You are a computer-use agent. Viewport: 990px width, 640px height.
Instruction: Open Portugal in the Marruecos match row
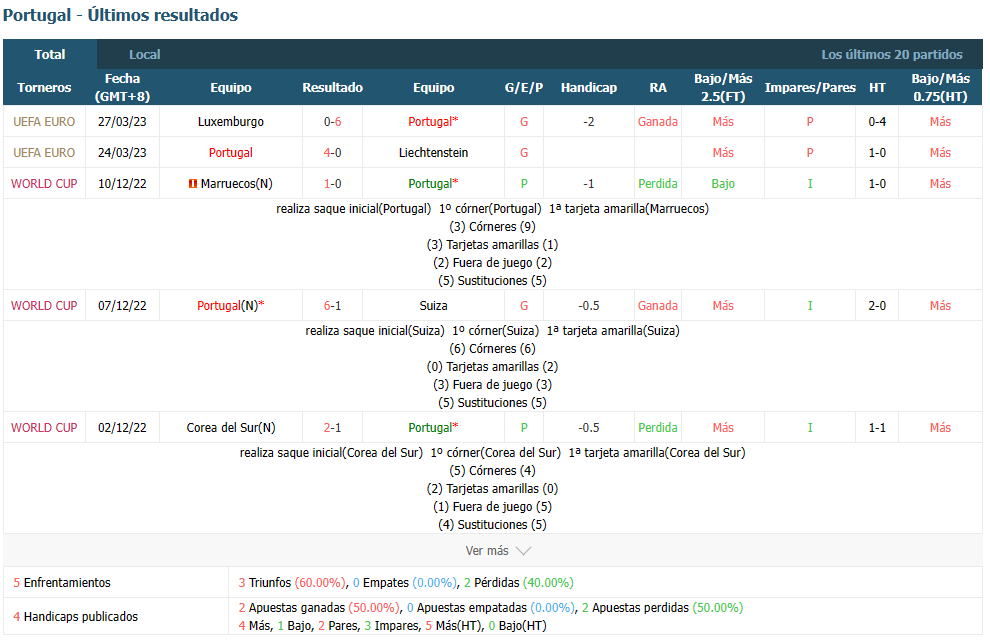433,184
